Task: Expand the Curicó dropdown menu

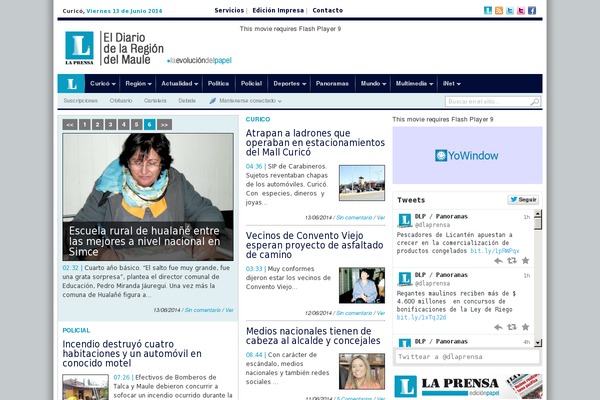Action: [x=103, y=83]
